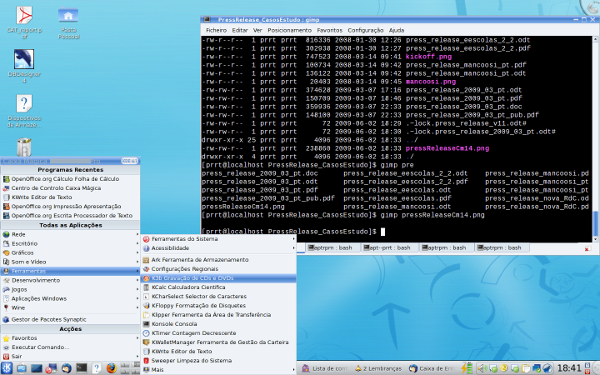The image size is (600, 375).
Task: Open recent OpenOffice.org Cálculo Folha de Cálculo
Action: [x=70, y=179]
